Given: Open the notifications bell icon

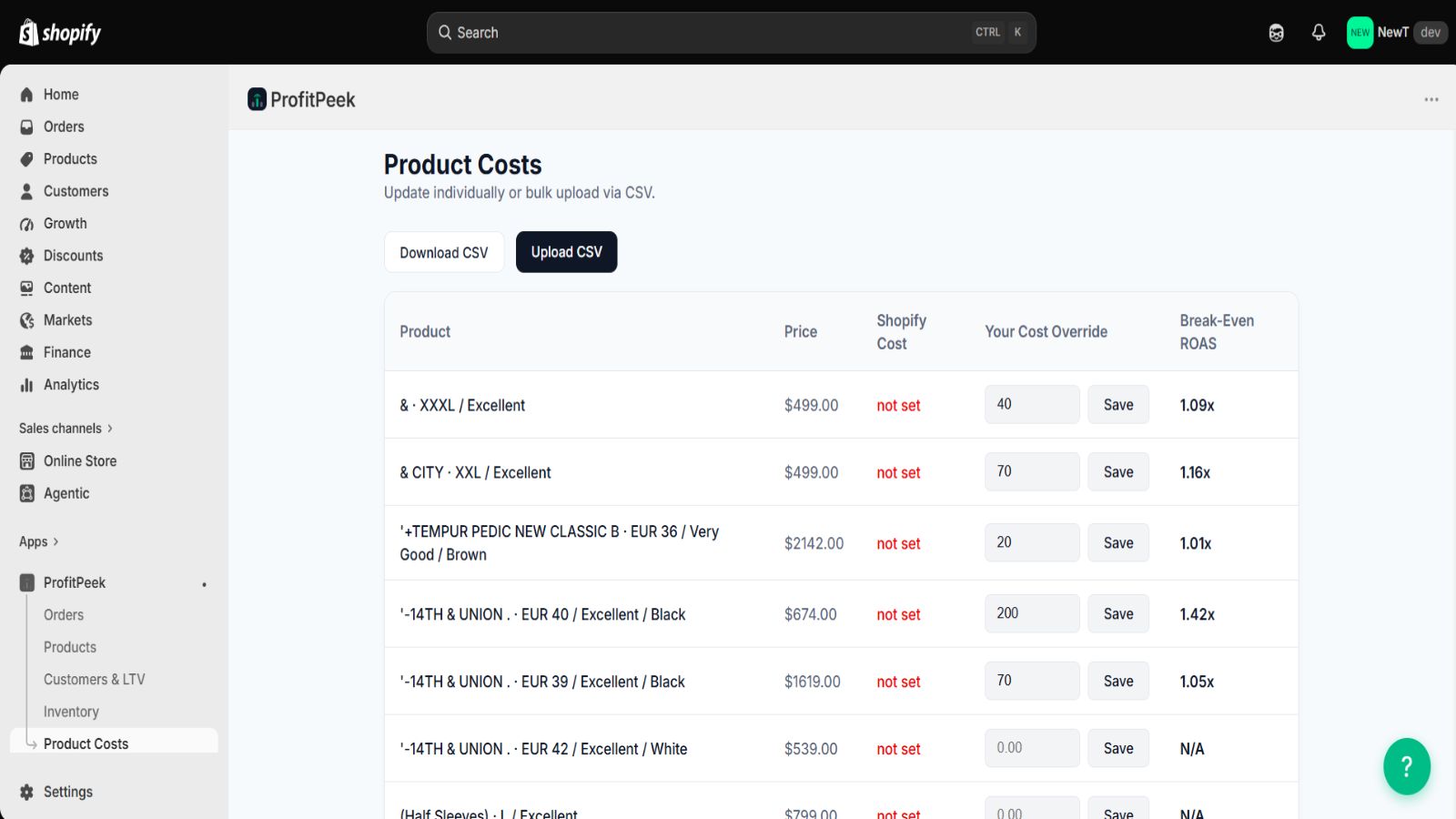Looking at the screenshot, I should pyautogui.click(x=1319, y=33).
